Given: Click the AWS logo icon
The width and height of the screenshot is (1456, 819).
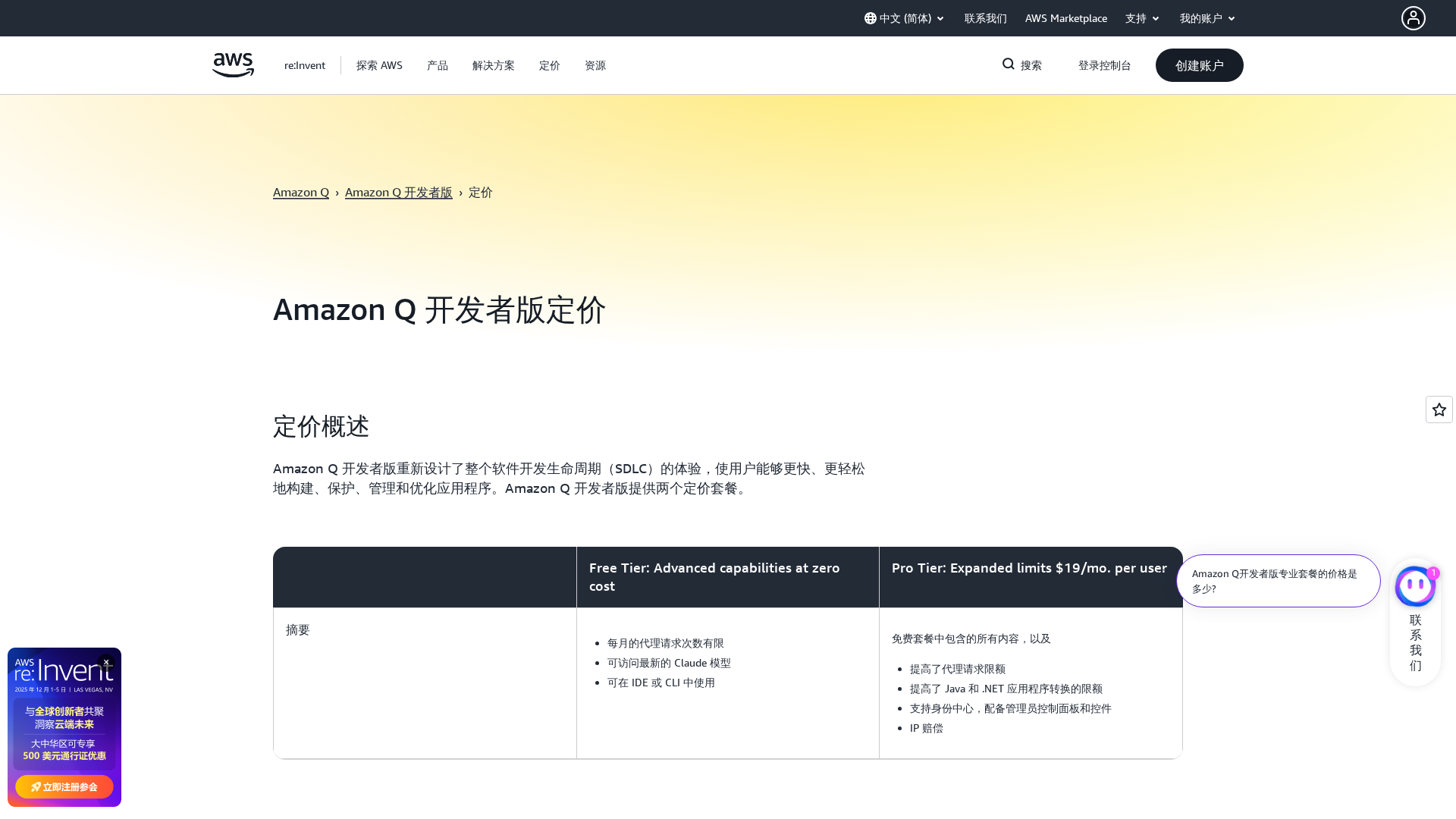Looking at the screenshot, I should [x=233, y=65].
